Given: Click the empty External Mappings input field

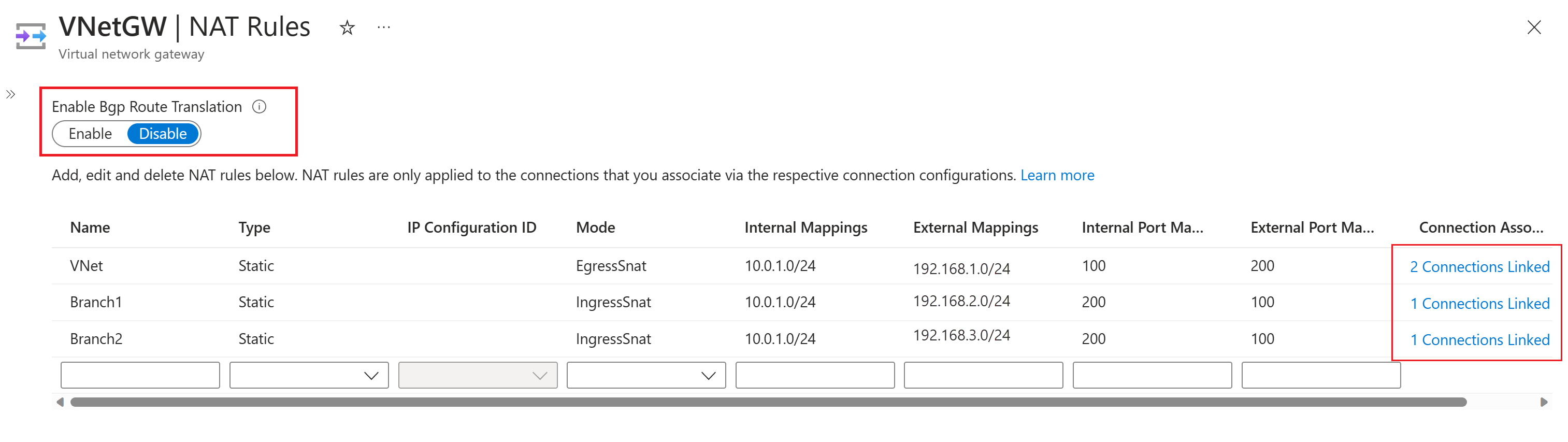Looking at the screenshot, I should [x=983, y=376].
